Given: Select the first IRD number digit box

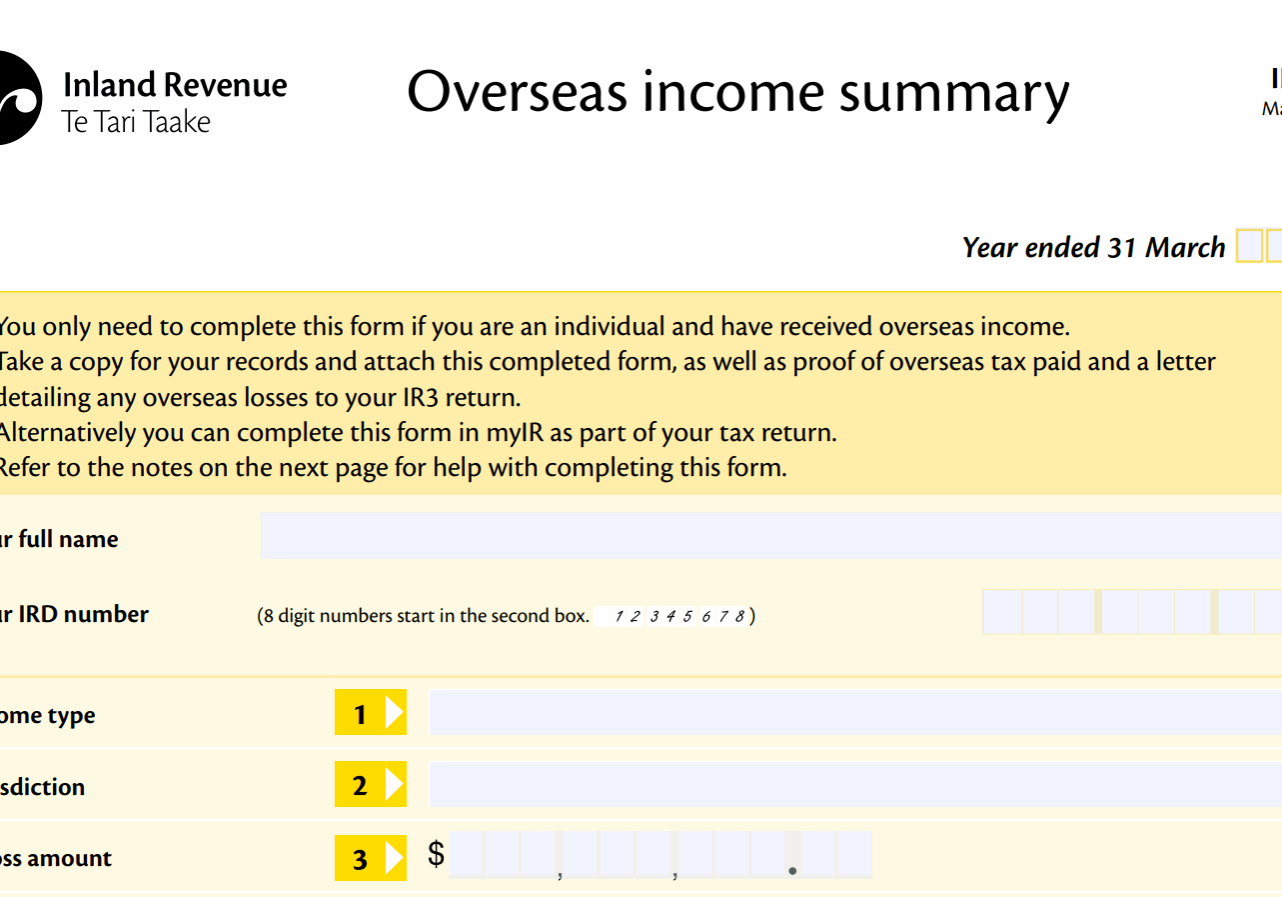Looking at the screenshot, I should click(x=1002, y=612).
